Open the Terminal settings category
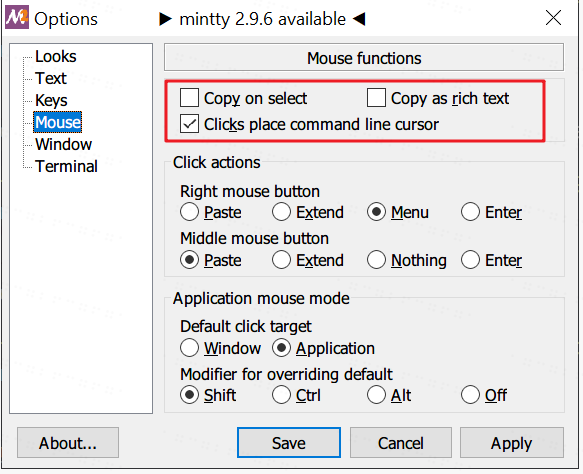 (66, 166)
